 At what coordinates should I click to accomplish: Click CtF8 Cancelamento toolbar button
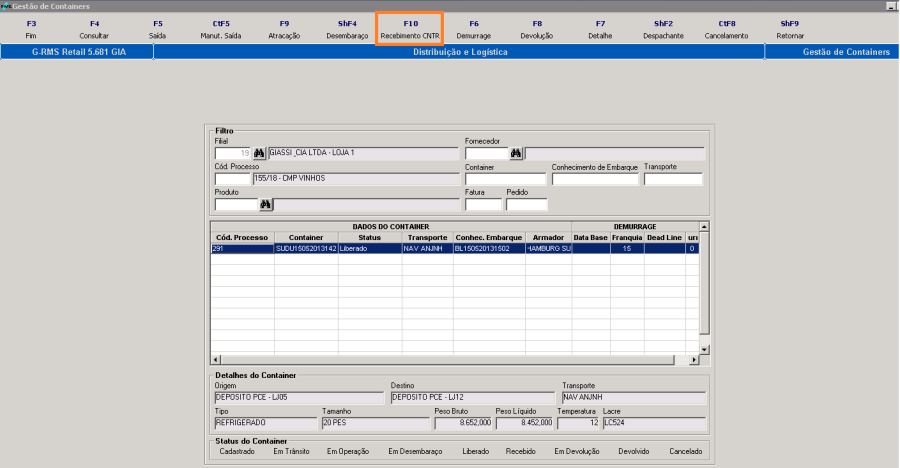pos(727,29)
